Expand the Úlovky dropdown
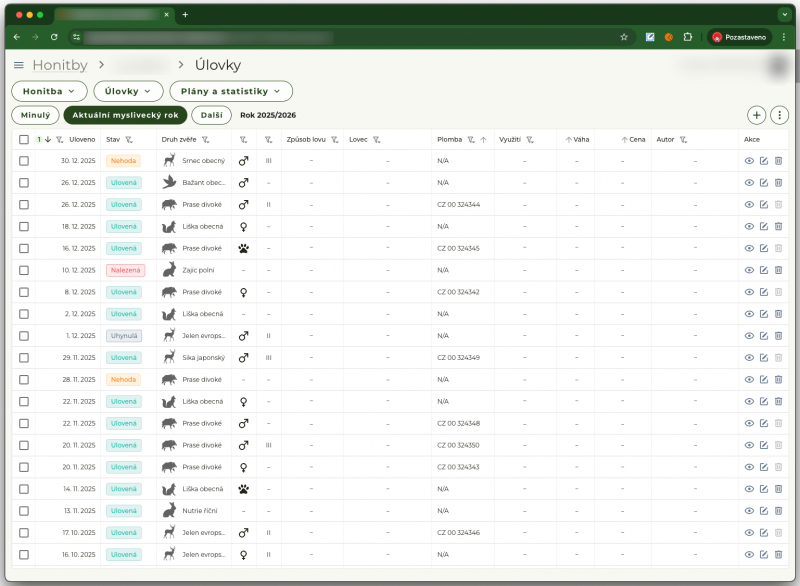Viewport: 800px width, 586px height. (128, 91)
